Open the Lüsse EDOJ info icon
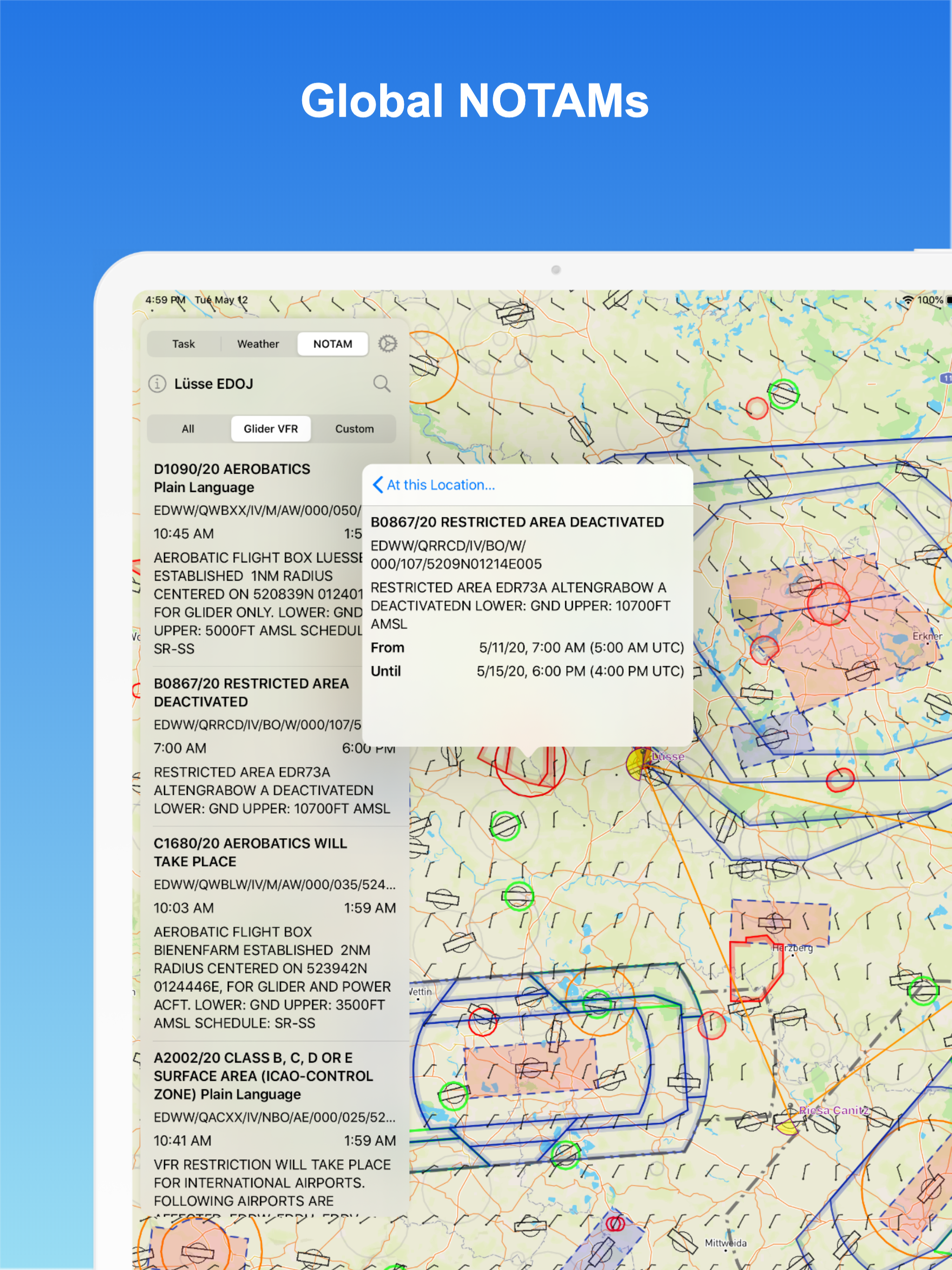Screen dimensions: 952x1270 point(157,384)
